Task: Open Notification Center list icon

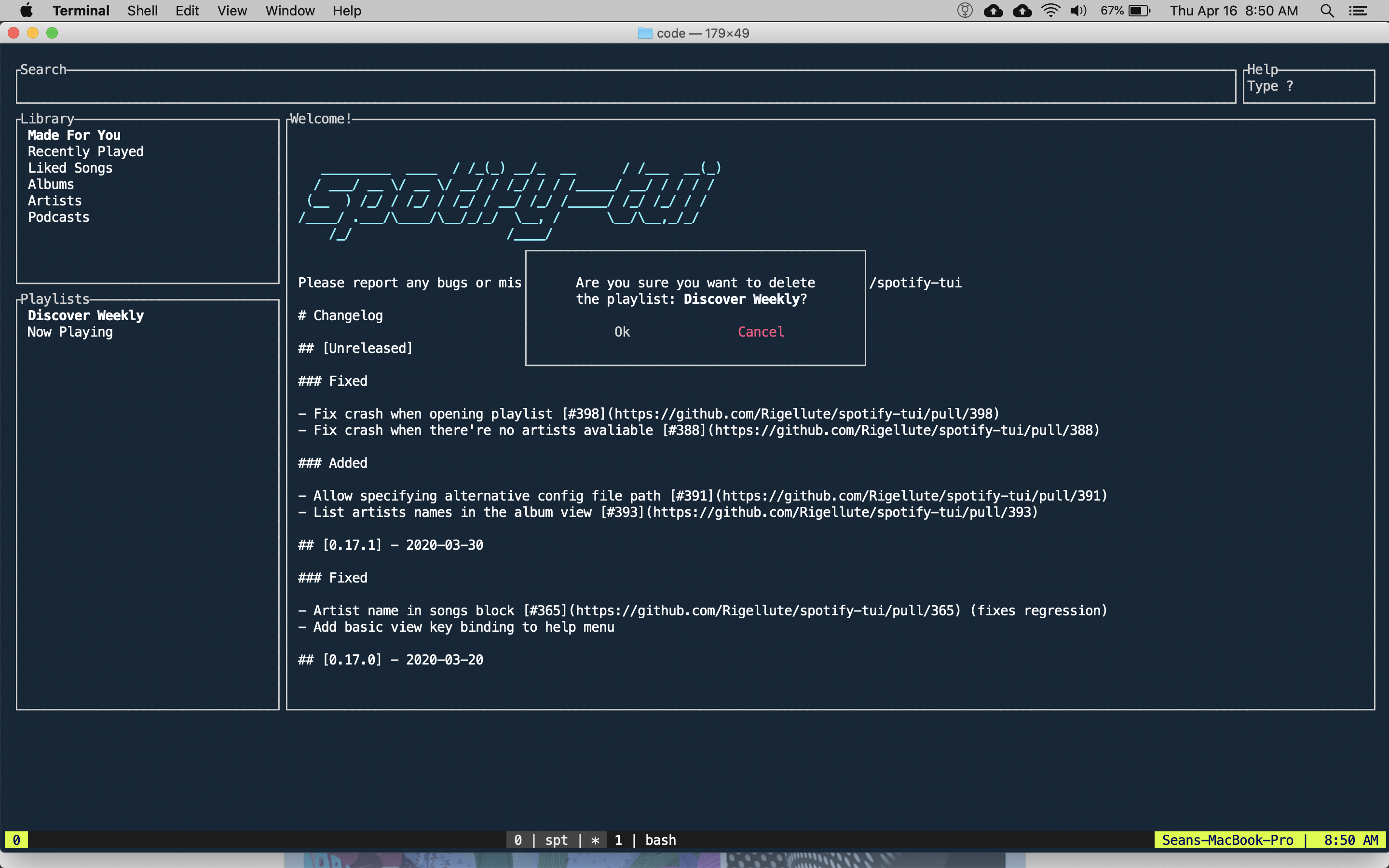Action: [x=1358, y=11]
